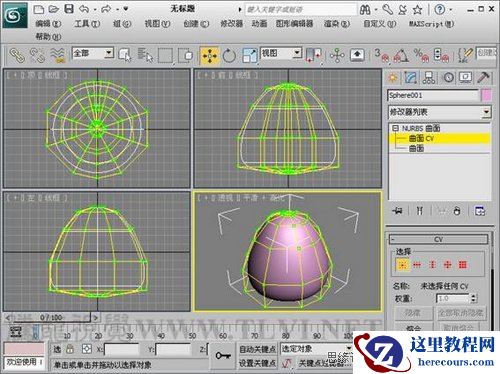Click the 3ds Max application logo button

click(15, 15)
